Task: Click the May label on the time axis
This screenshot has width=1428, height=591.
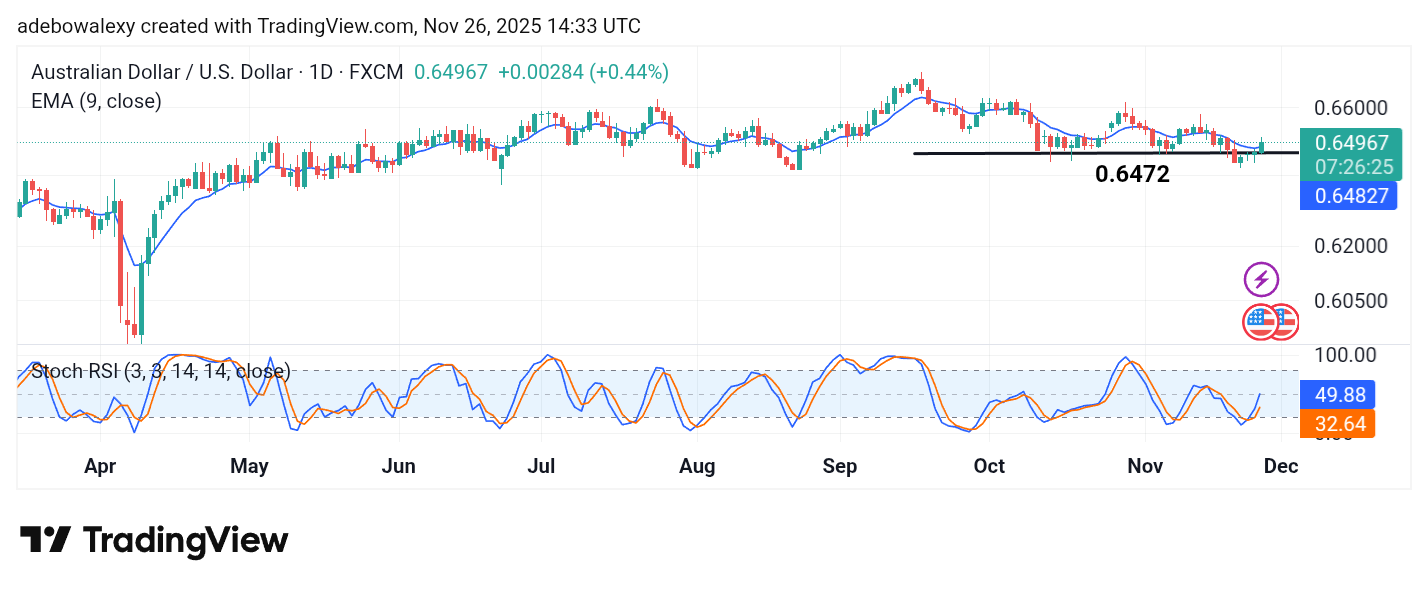Action: click(x=249, y=467)
